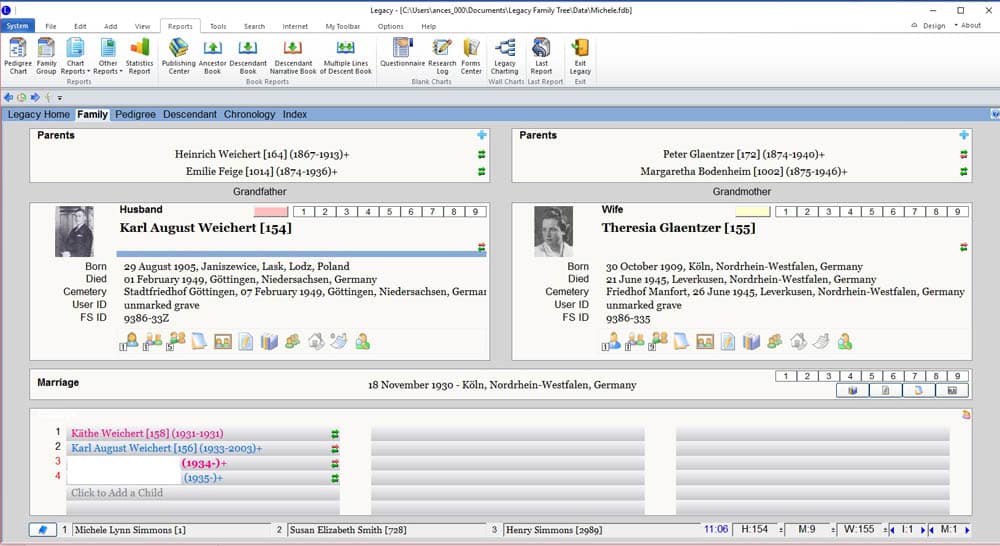Open Multiple Lines of Descent Book

click(x=345, y=56)
